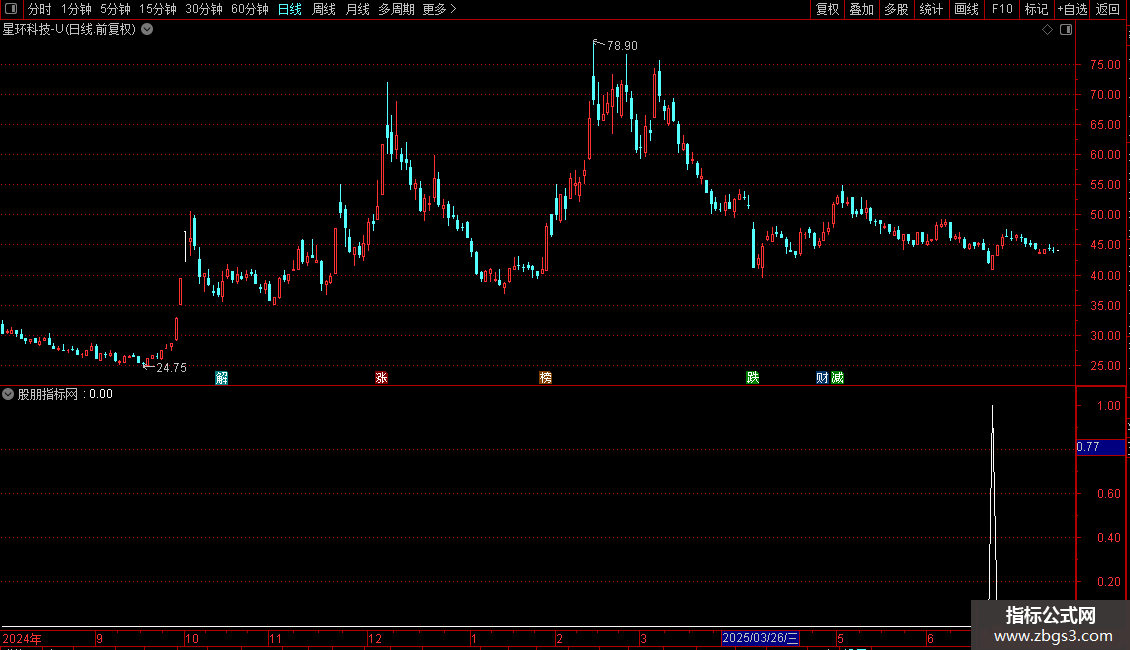Click the 78.90 high price label
The image size is (1130, 650).
click(622, 46)
